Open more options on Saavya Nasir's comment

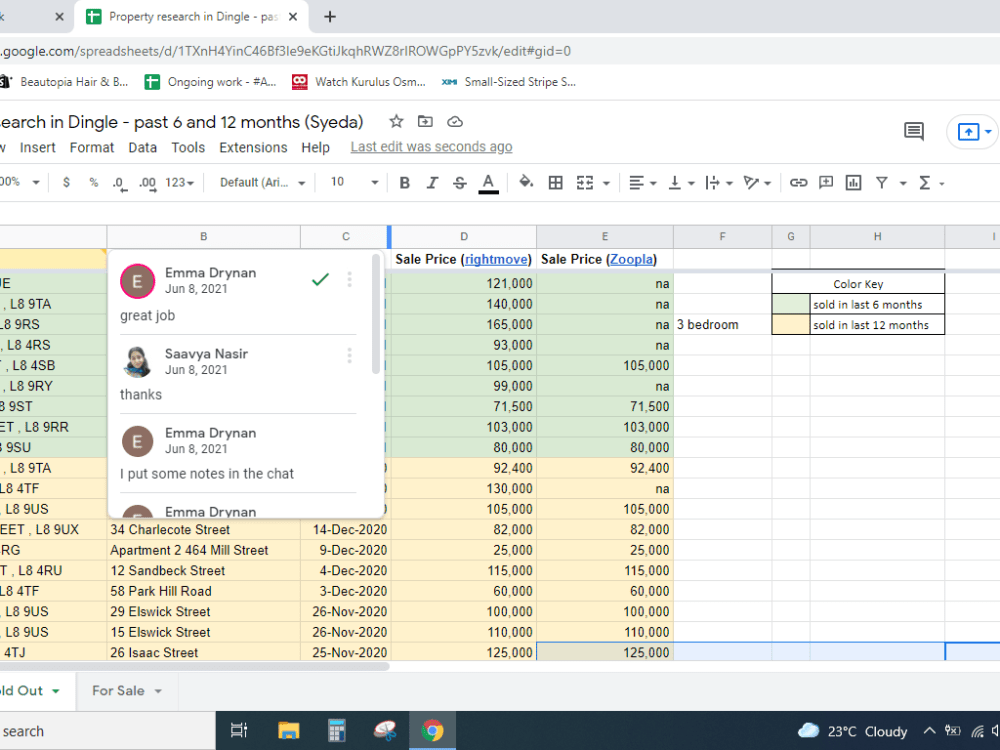pos(349,356)
